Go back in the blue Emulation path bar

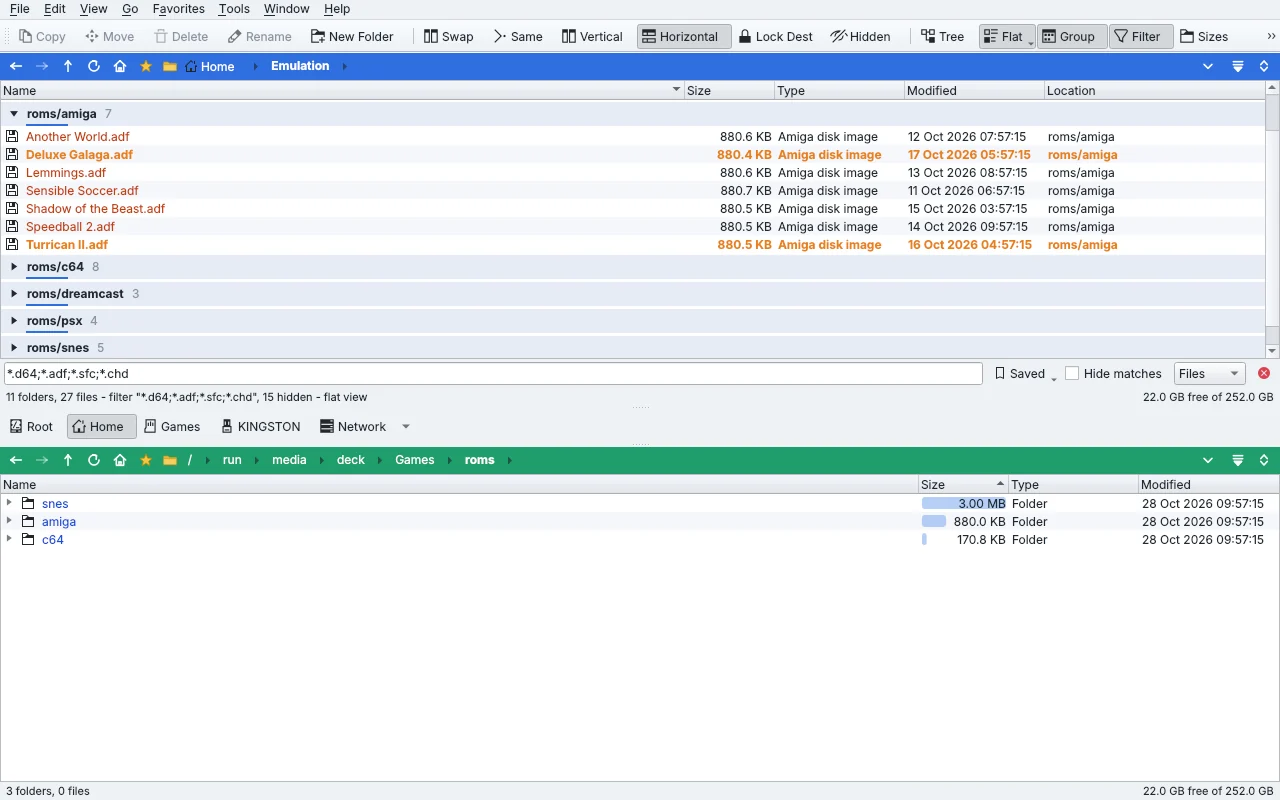click(16, 66)
